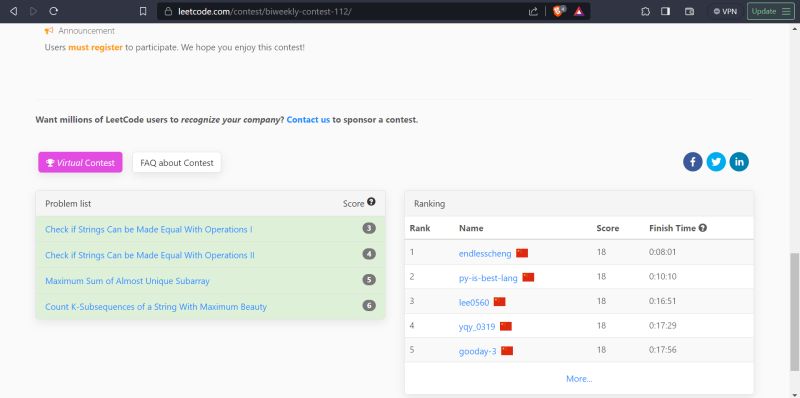
Task: Click the Ranking panel header
Action: (430, 204)
